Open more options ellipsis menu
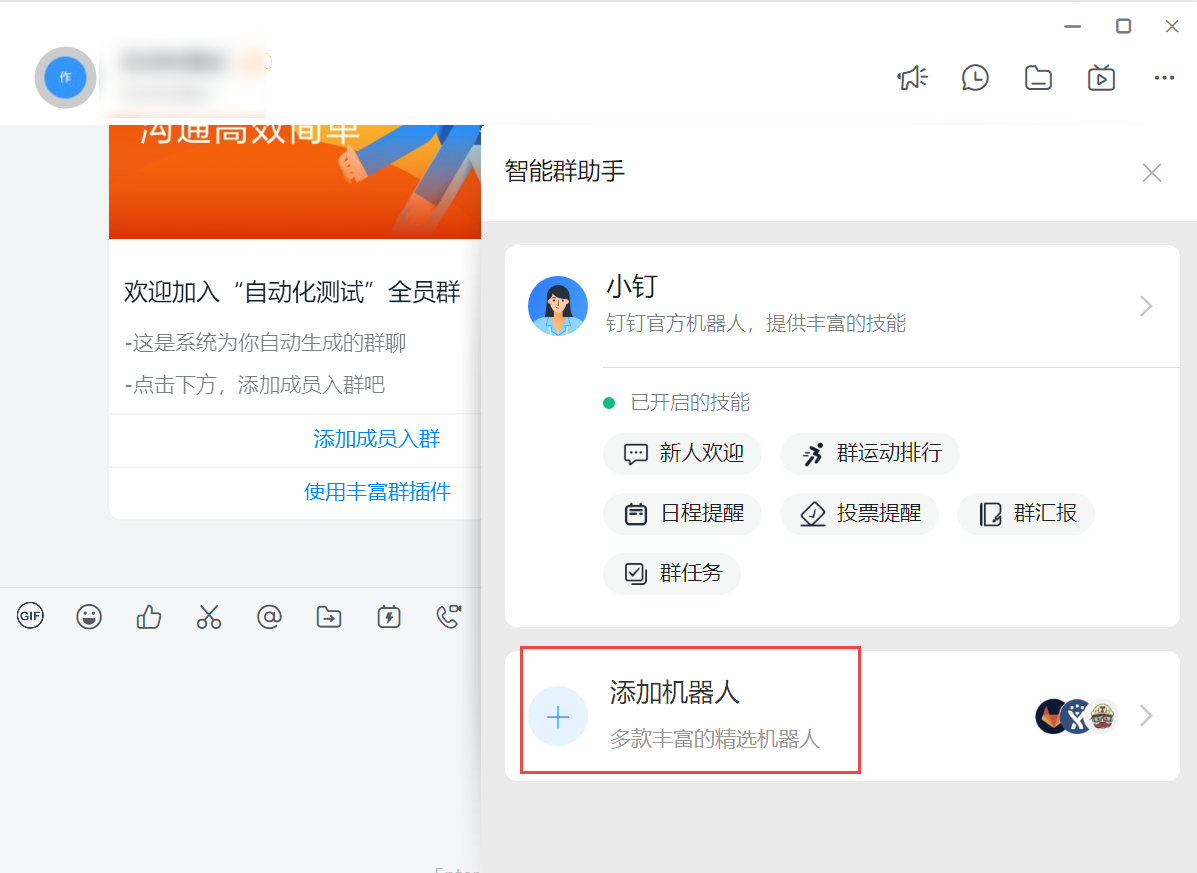The height and width of the screenshot is (873, 1197). coord(1164,78)
